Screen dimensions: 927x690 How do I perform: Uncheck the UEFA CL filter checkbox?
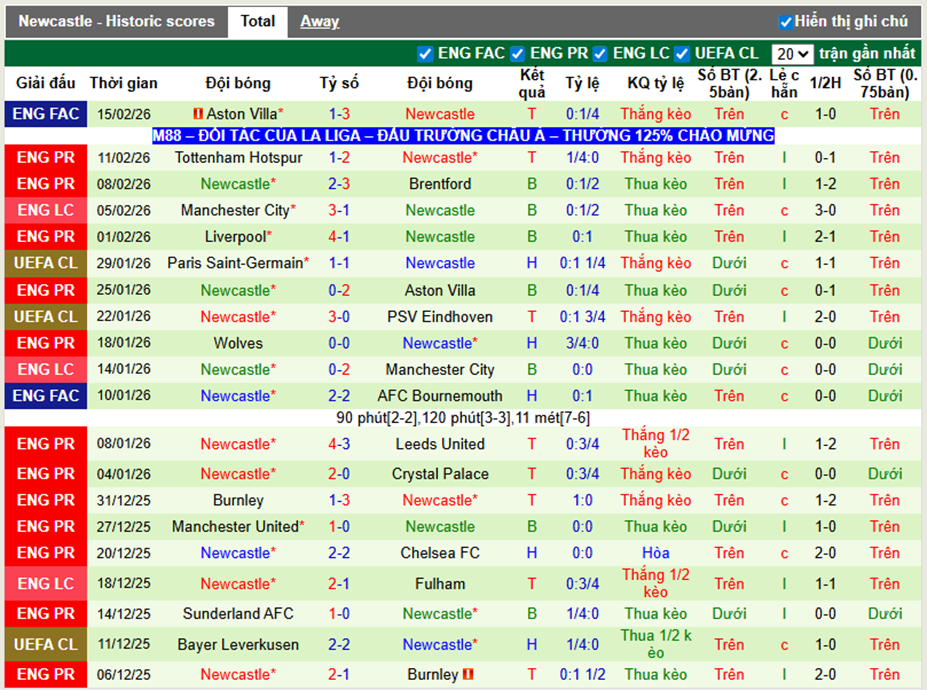pyautogui.click(x=682, y=54)
